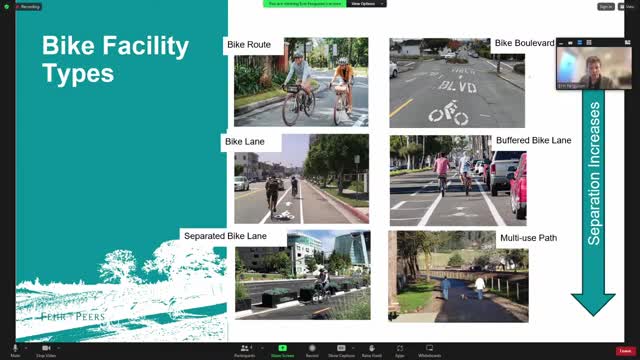Click the green viewing-screen notification banner
640x360 pixels.
[x=304, y=4]
